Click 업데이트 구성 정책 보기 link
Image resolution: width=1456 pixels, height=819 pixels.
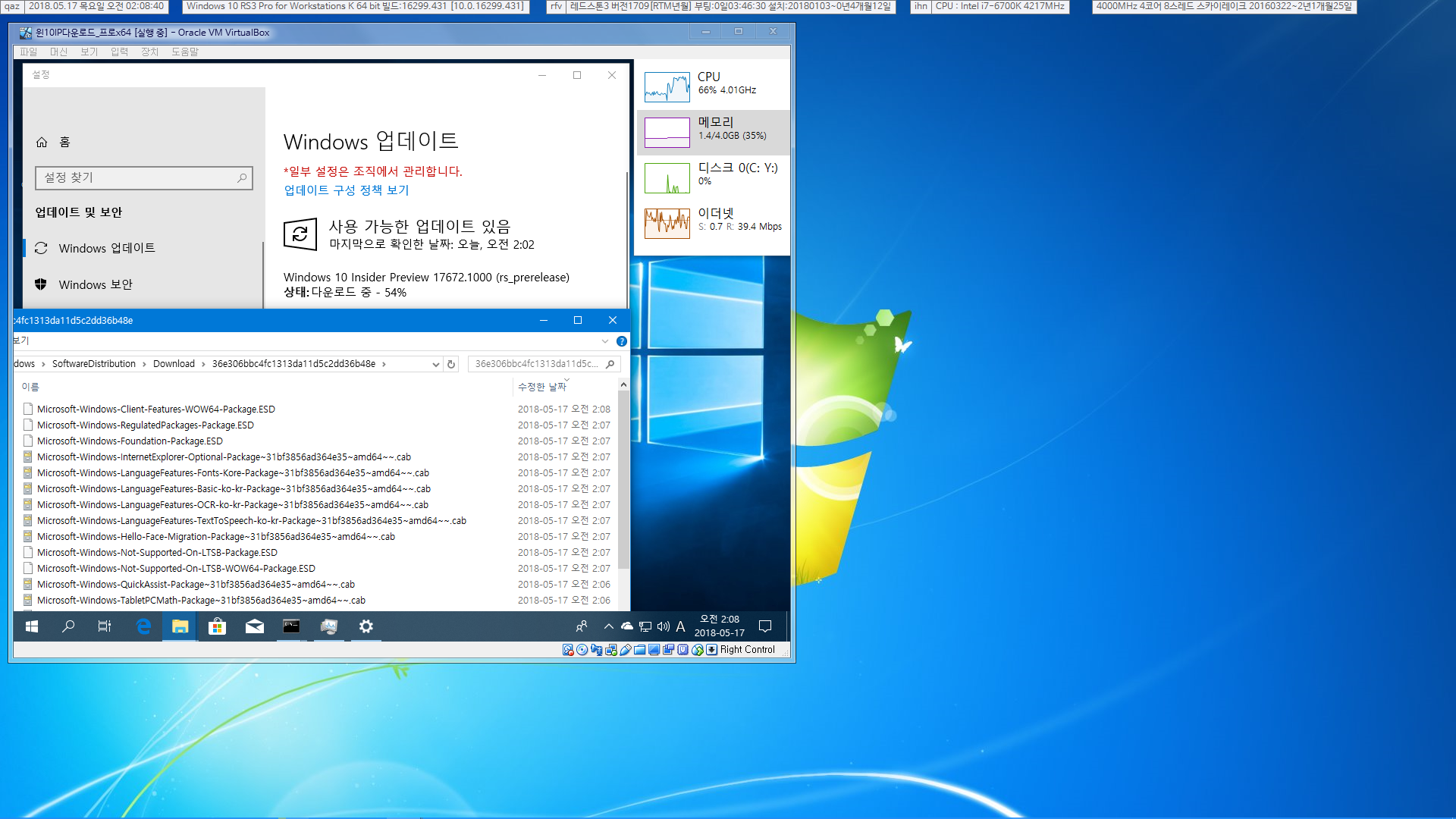pos(347,190)
